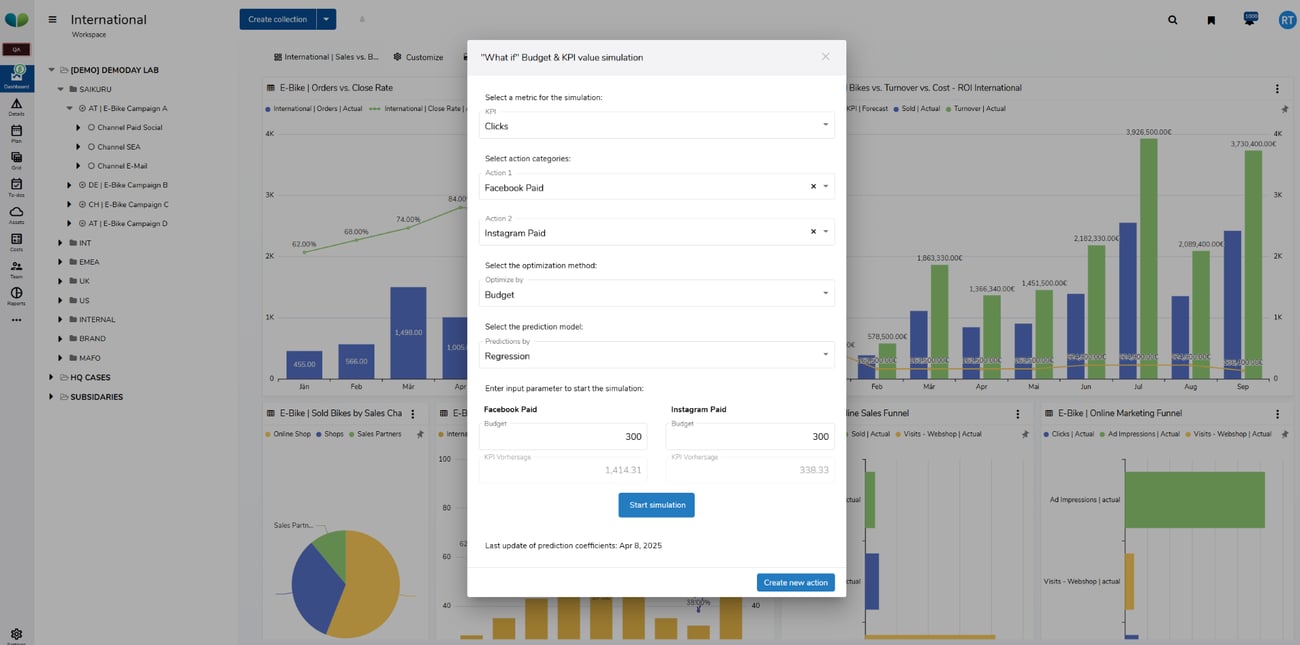This screenshot has height=645, width=1300.
Task: Open the Predictions by Regression dropdown
Action: 656,356
